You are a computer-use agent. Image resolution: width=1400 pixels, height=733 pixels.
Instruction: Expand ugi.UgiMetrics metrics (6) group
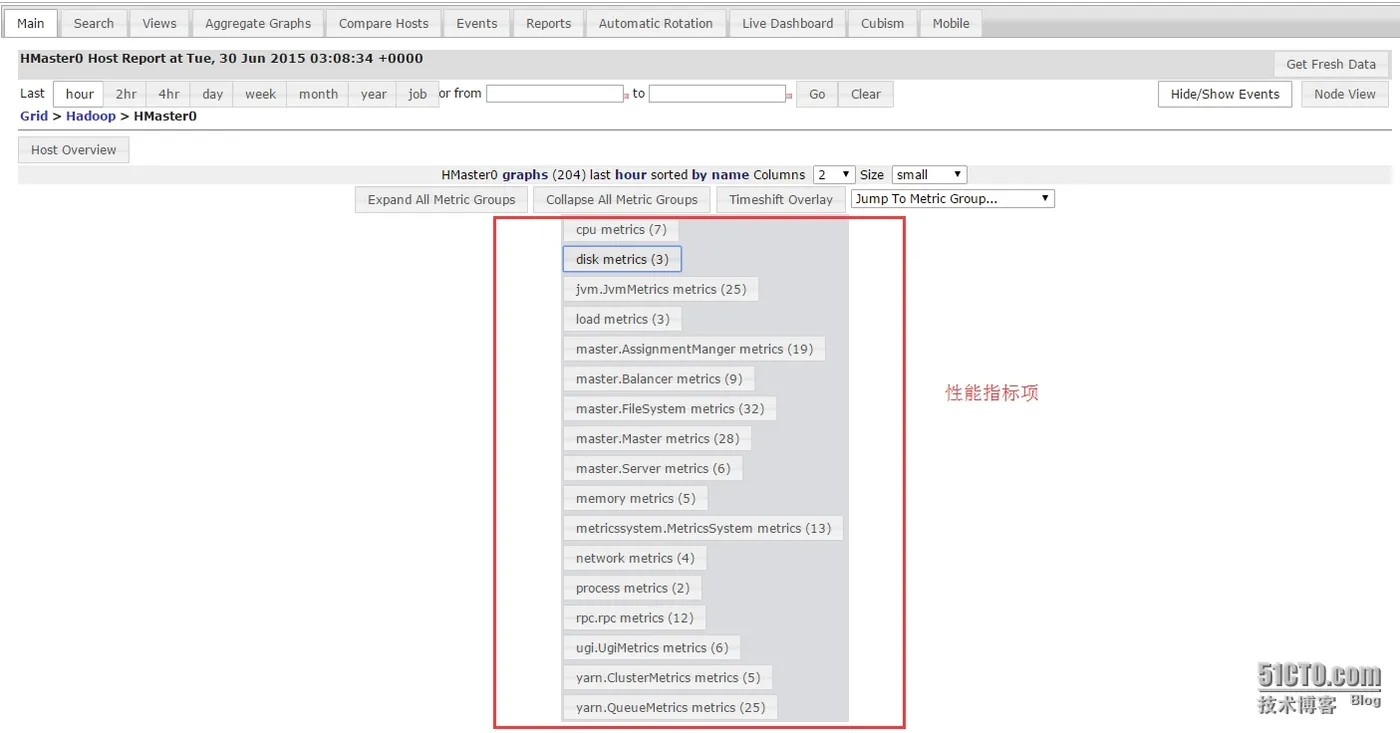pos(652,648)
